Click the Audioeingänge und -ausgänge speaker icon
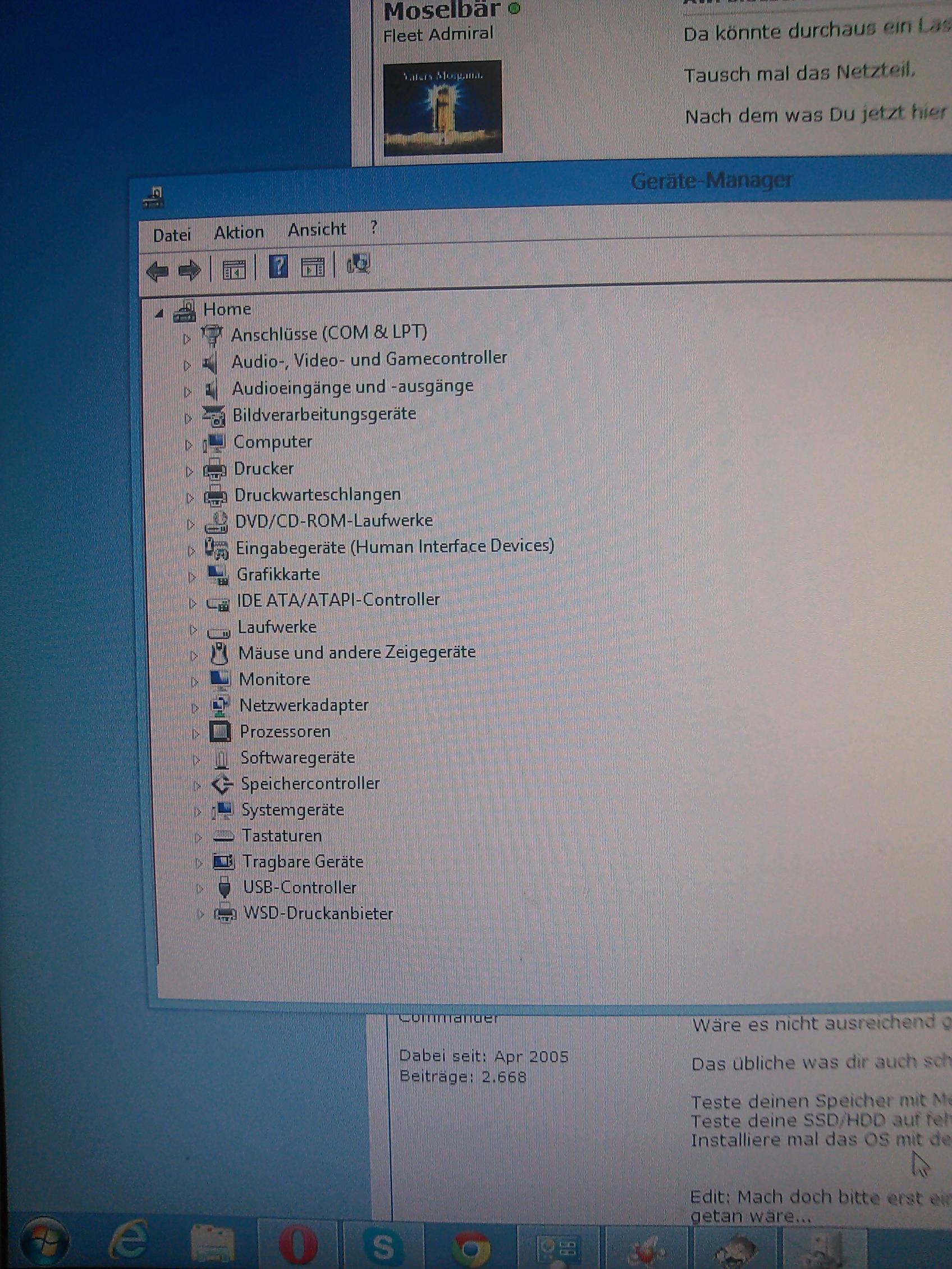This screenshot has height=1269, width=952. coord(212,390)
